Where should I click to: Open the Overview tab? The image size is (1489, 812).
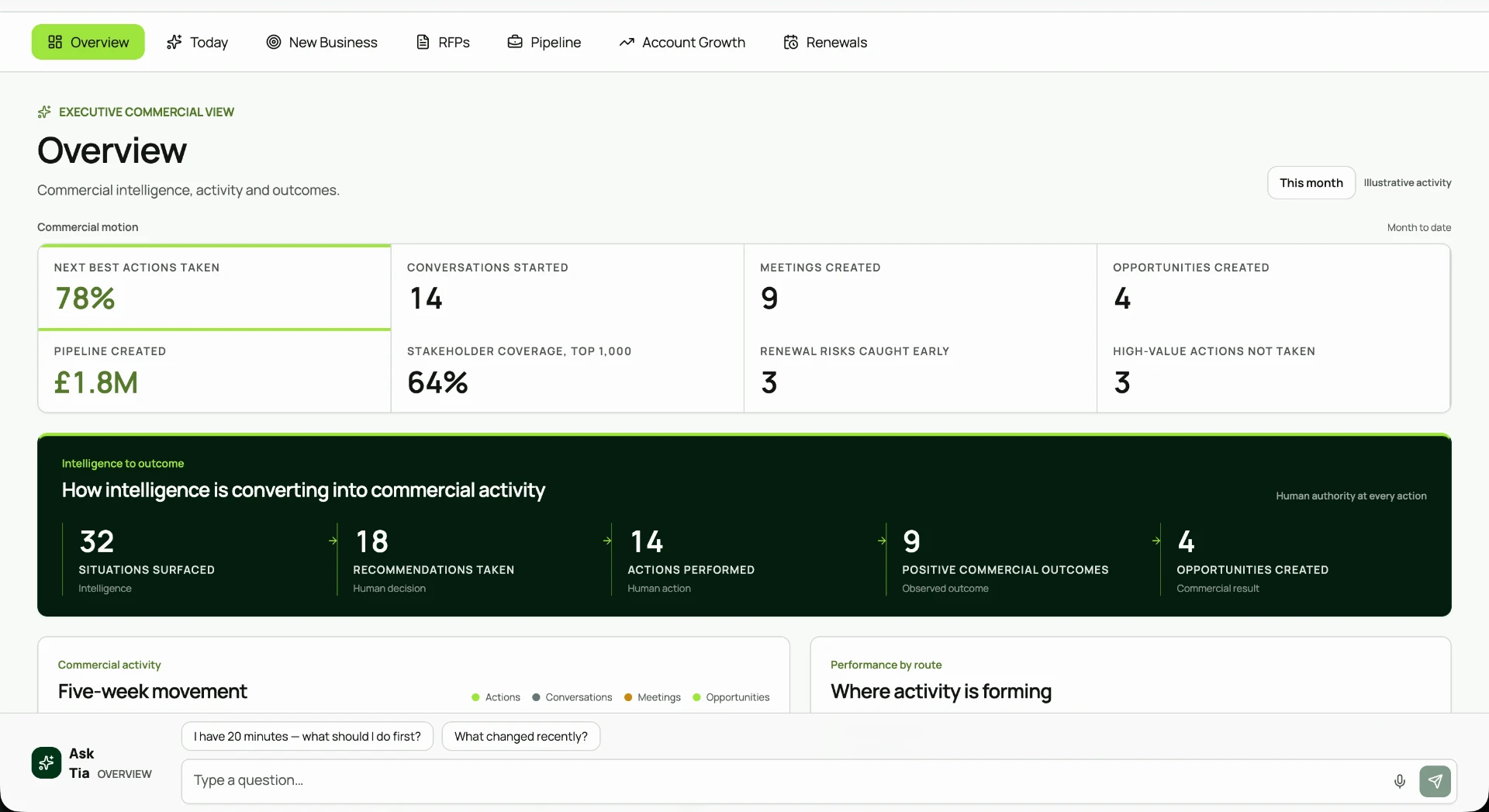click(x=88, y=42)
